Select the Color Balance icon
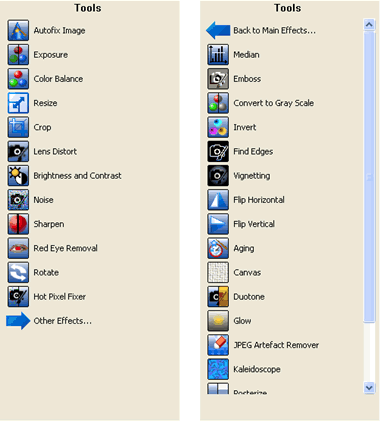 pos(18,79)
